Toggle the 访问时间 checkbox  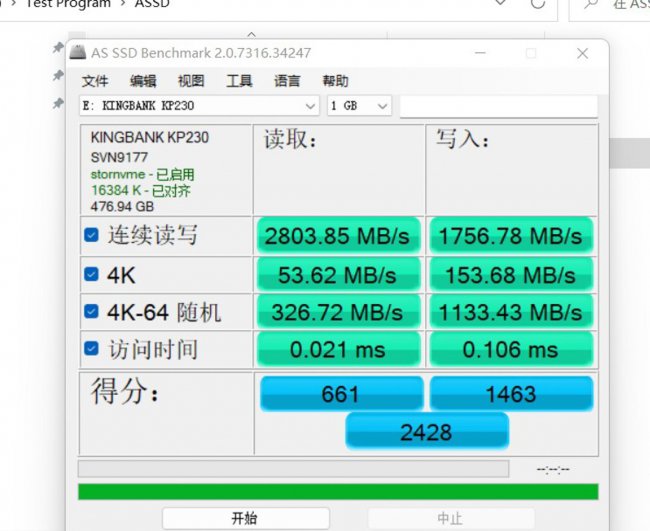(91, 349)
